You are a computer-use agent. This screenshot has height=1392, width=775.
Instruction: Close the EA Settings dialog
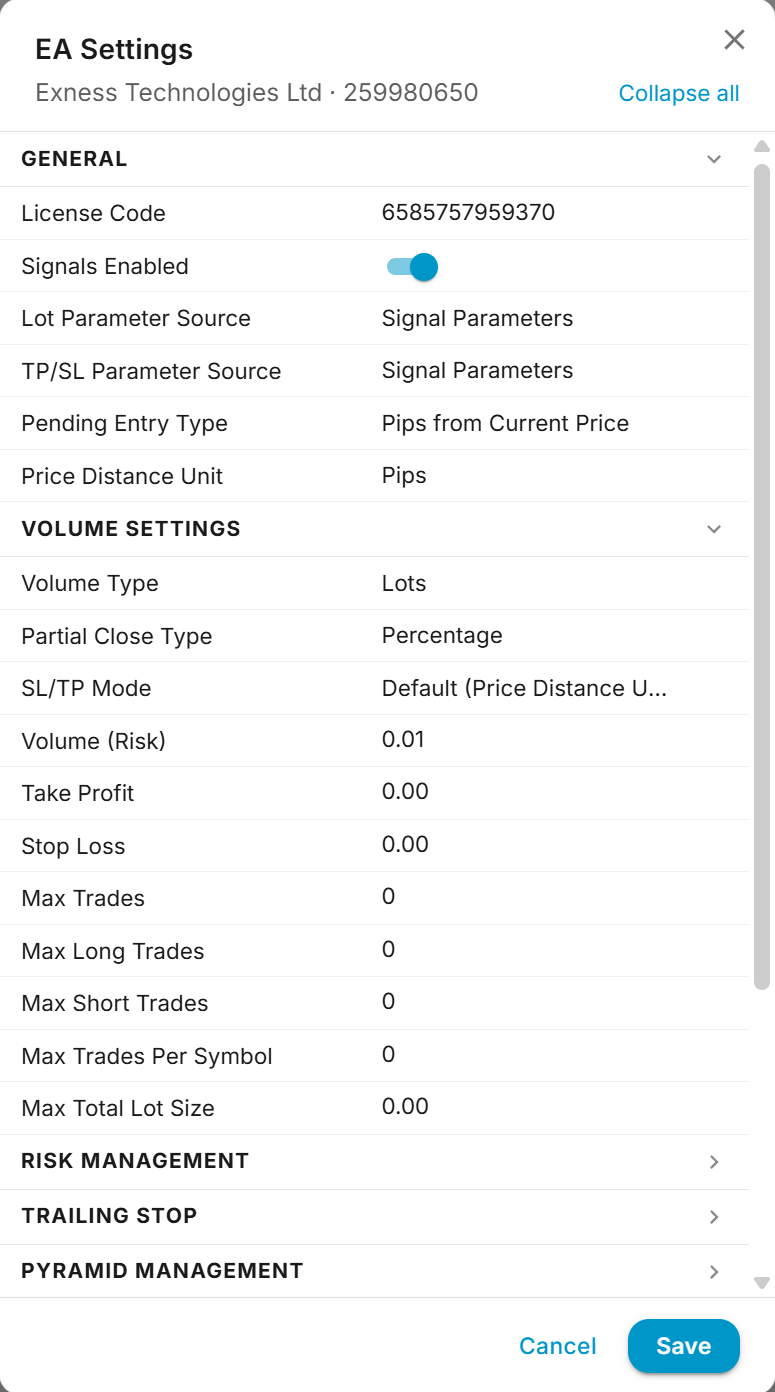734,40
